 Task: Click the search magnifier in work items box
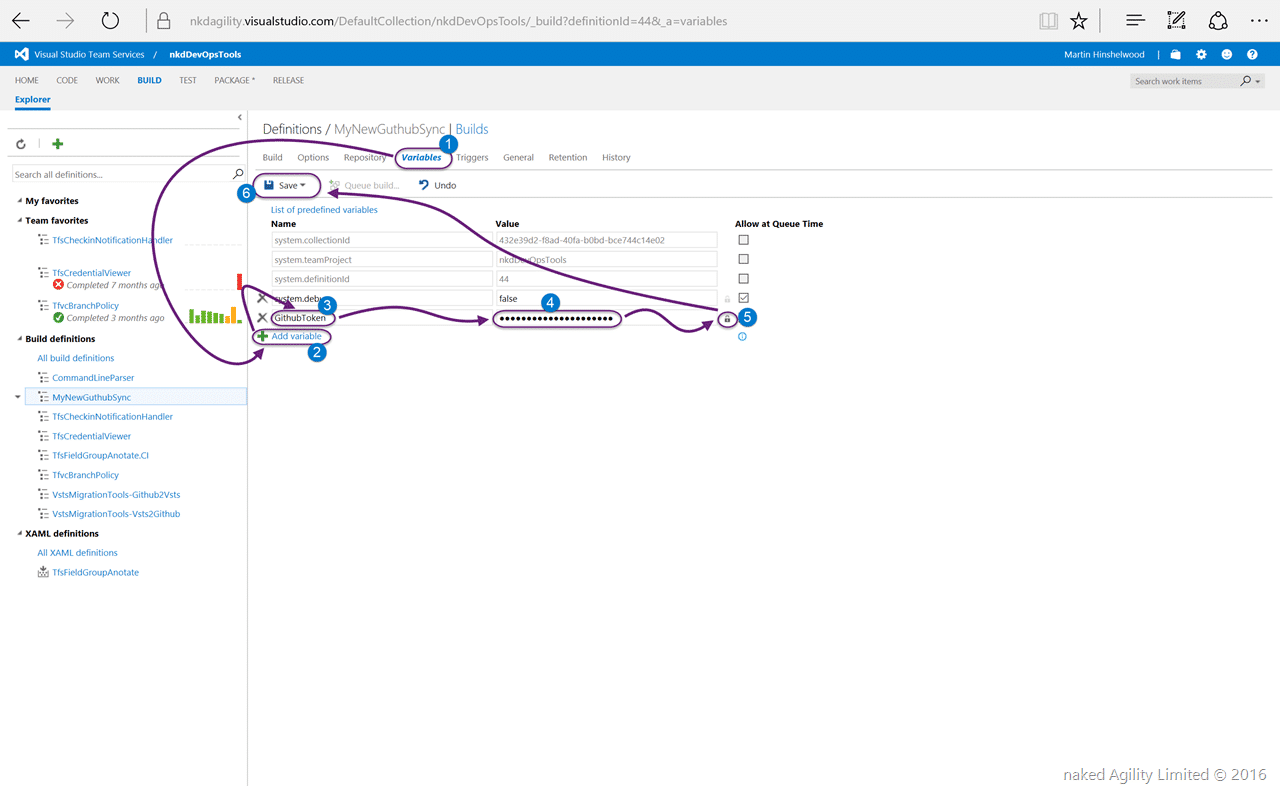[1245, 81]
